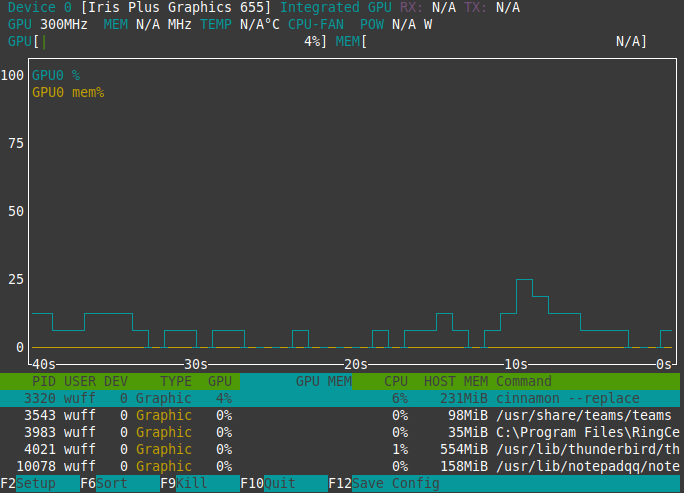Click the USER column header
The image size is (684, 493).
coord(80,381)
